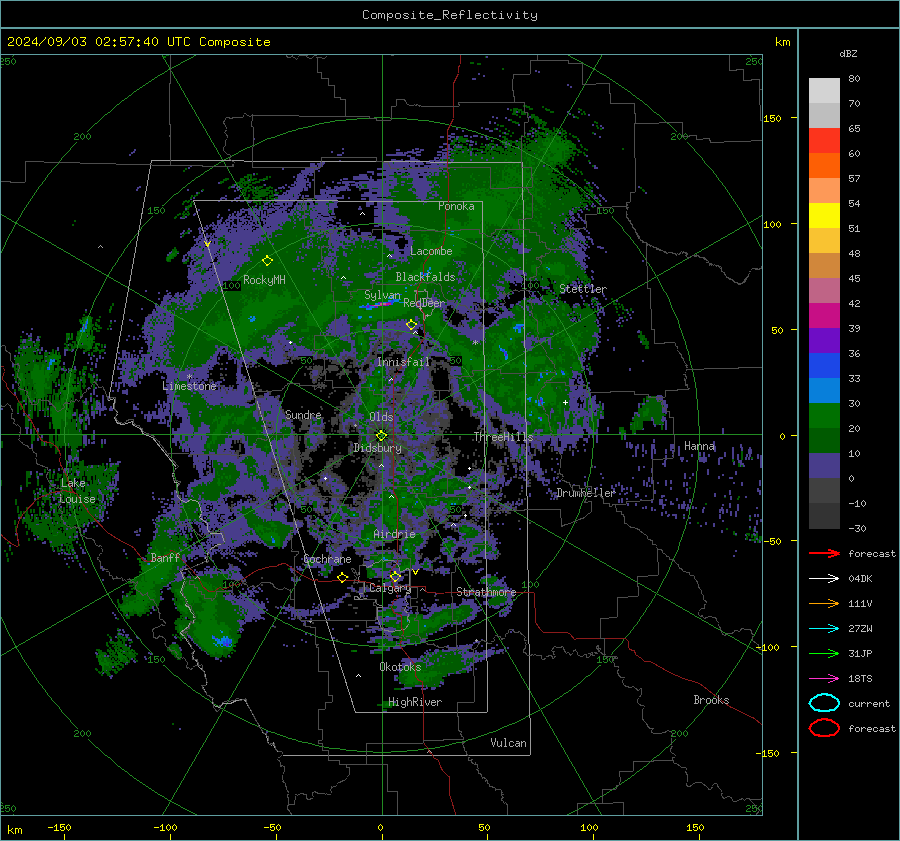Viewport: 900px width, 841px height.
Task: Select the light blue 30–33 dBZ swatch
Action: point(824,390)
